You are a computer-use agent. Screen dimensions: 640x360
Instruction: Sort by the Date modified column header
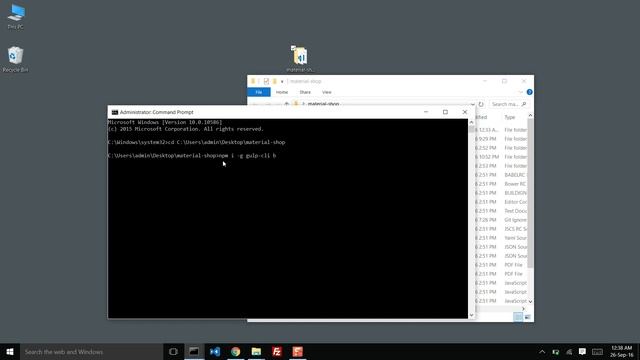pos(481,117)
